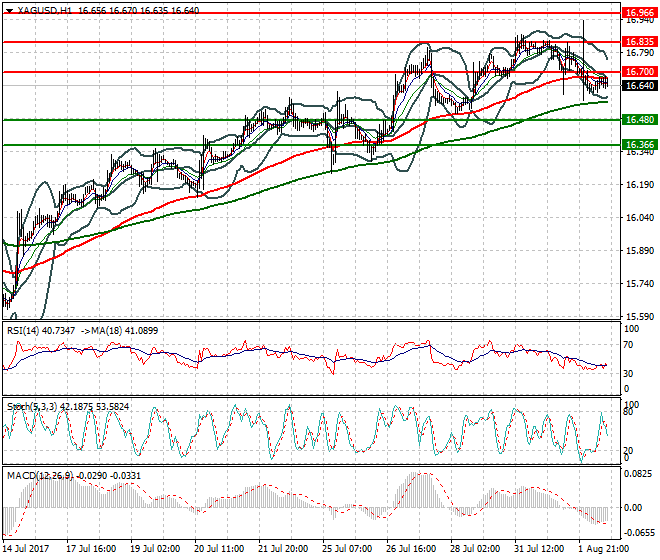Click the 31 Jul 12:00 time label
Viewport: 660px width, 560px height.
click(x=539, y=549)
